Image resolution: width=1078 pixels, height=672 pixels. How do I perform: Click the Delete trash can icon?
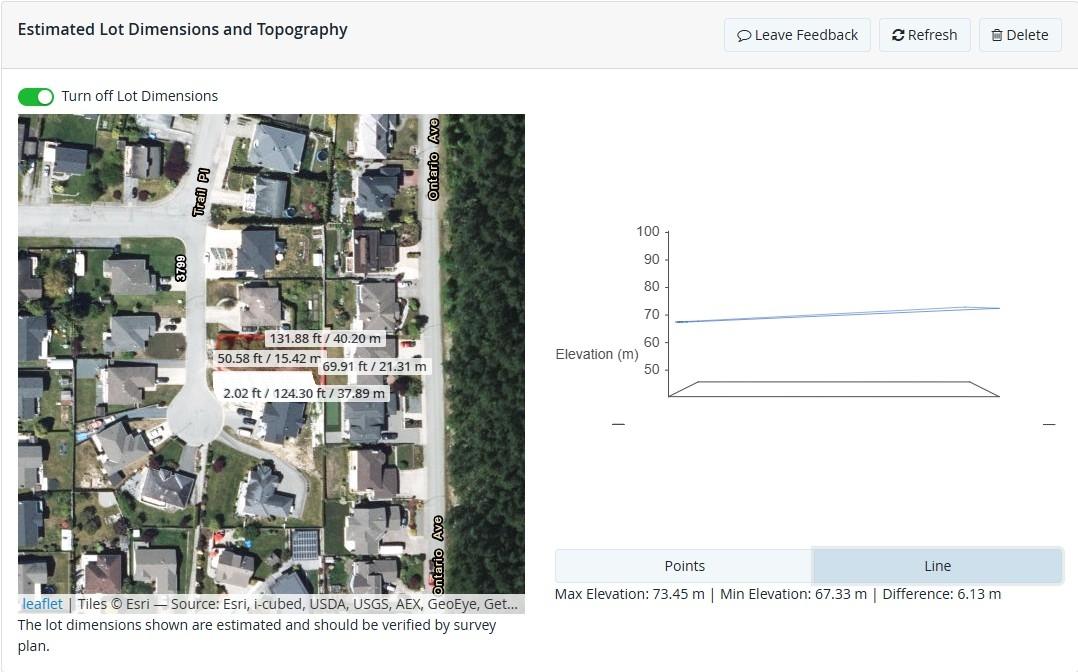click(x=997, y=35)
